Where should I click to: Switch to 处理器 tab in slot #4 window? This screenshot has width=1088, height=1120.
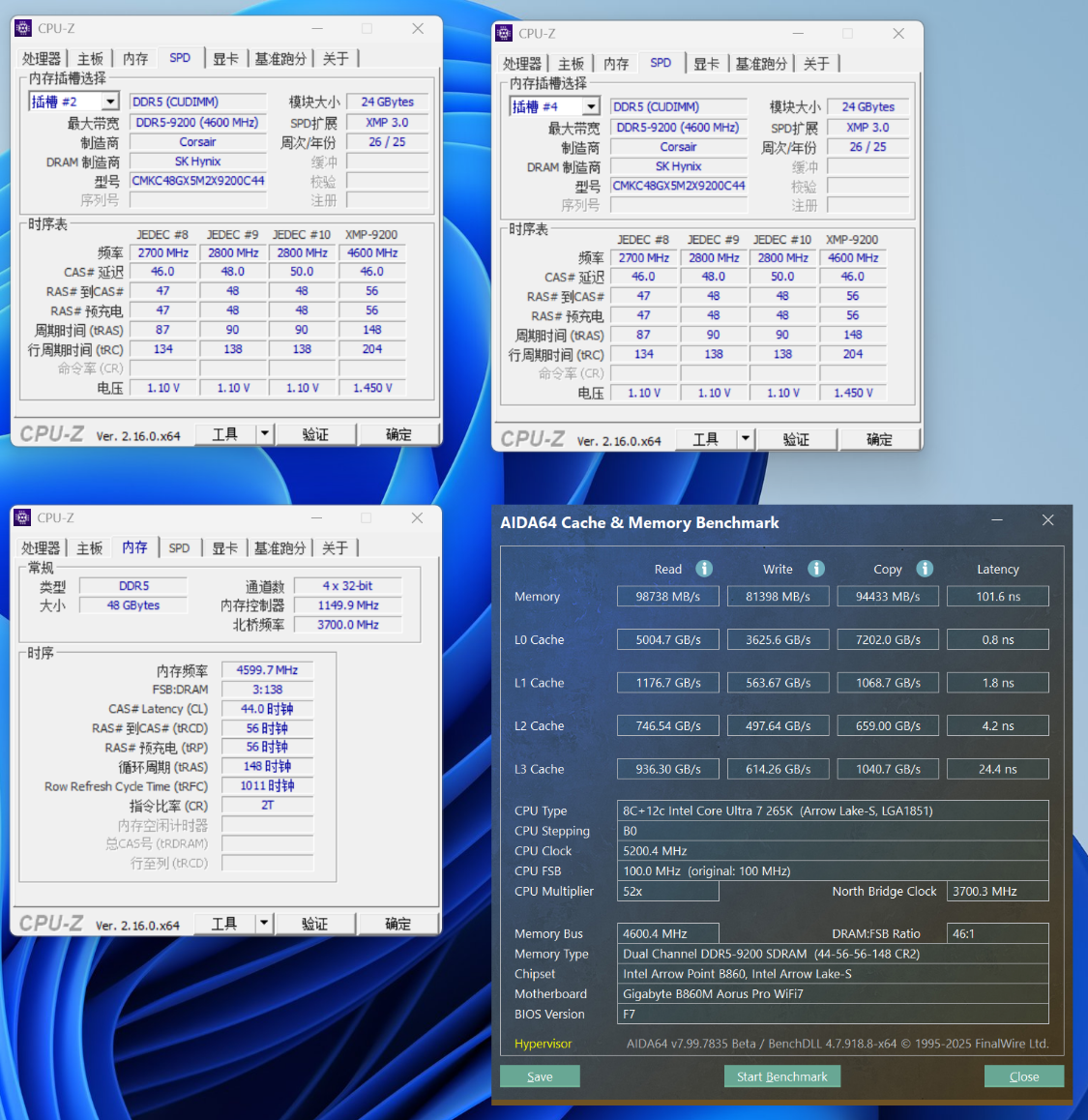tap(522, 64)
